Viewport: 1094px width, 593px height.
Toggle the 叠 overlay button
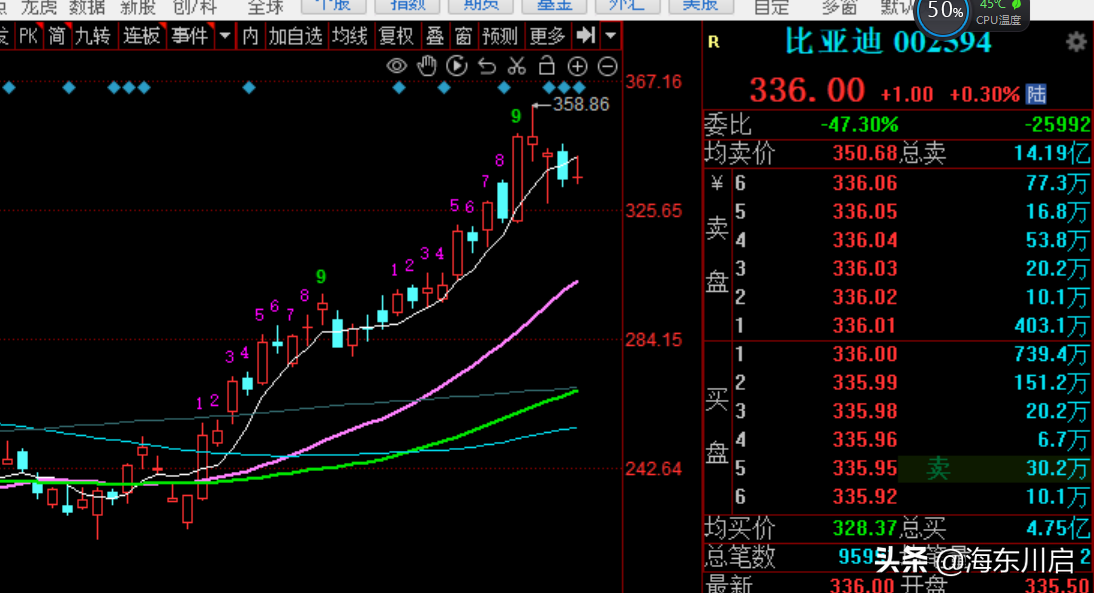(435, 35)
